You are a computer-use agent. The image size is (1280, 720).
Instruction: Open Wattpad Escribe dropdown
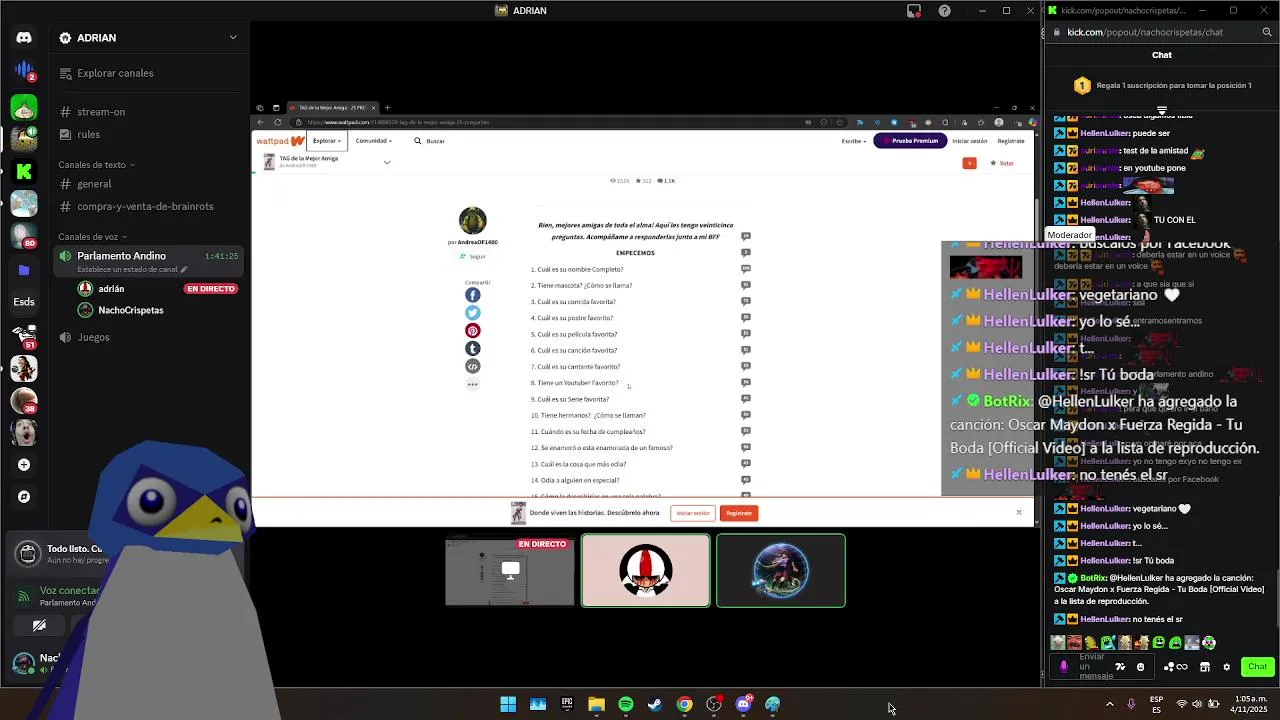point(853,141)
